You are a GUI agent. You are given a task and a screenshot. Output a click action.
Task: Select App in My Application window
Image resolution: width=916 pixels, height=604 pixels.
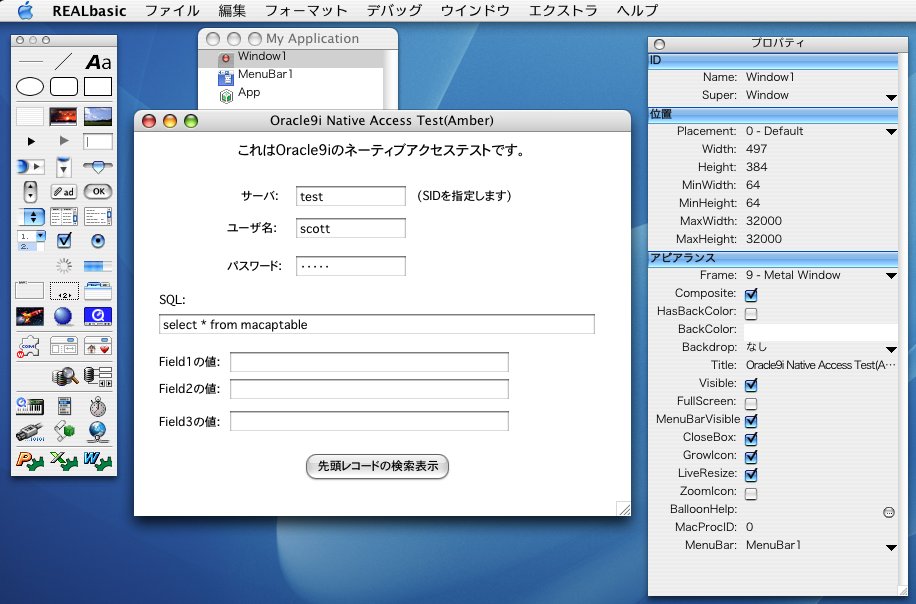[x=249, y=92]
